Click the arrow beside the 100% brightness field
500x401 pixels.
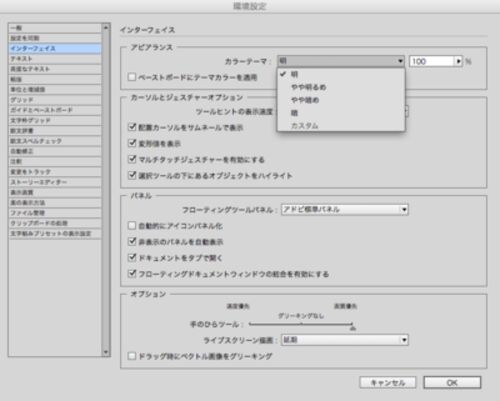[x=458, y=61]
